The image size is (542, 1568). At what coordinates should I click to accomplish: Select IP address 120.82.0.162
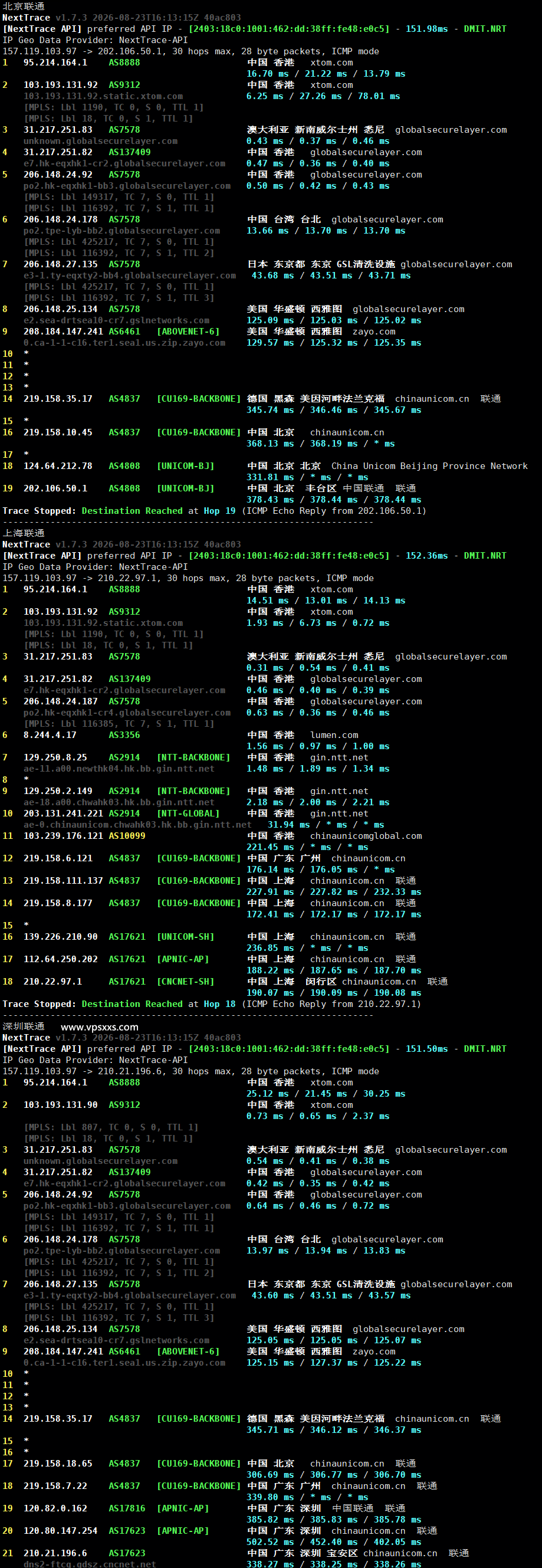pyautogui.click(x=55, y=1508)
